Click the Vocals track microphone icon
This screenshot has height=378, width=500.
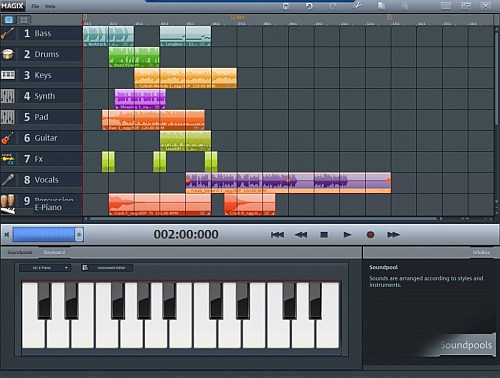click(x=8, y=180)
